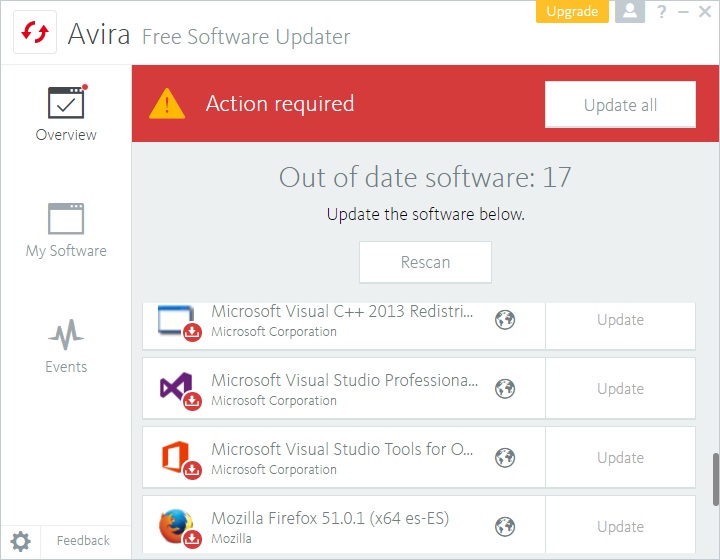Open globe link for Visual Studio Tools for Office

coord(505,458)
